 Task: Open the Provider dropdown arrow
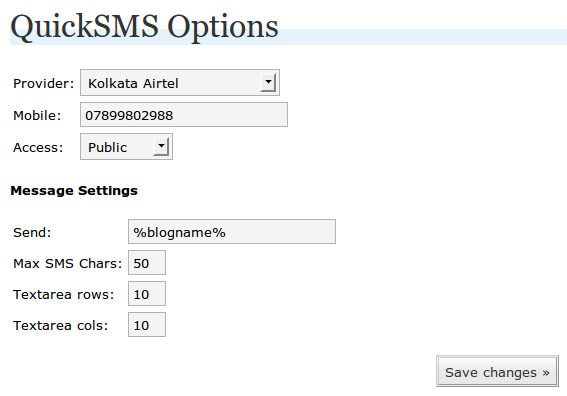268,83
